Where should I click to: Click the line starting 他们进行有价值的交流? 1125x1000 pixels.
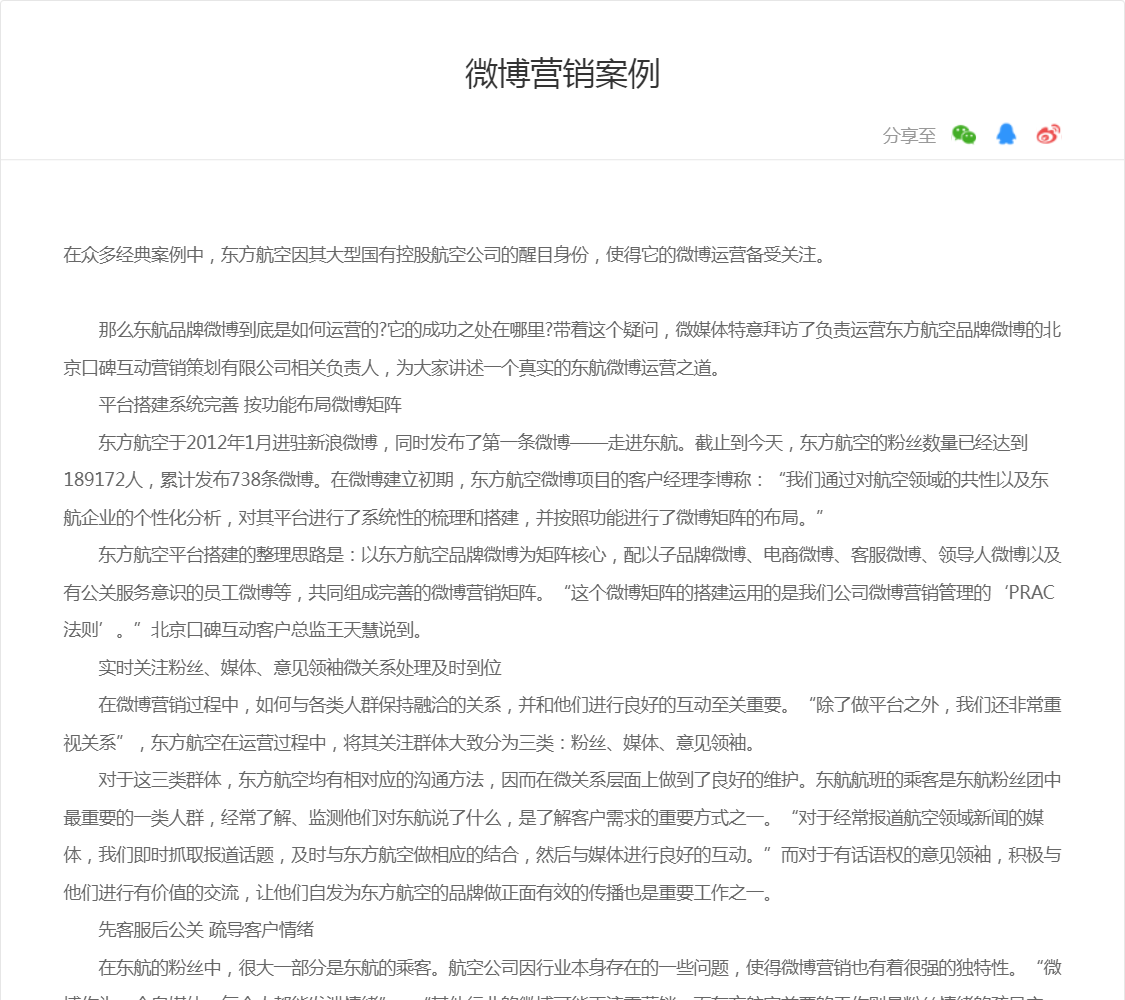420,892
